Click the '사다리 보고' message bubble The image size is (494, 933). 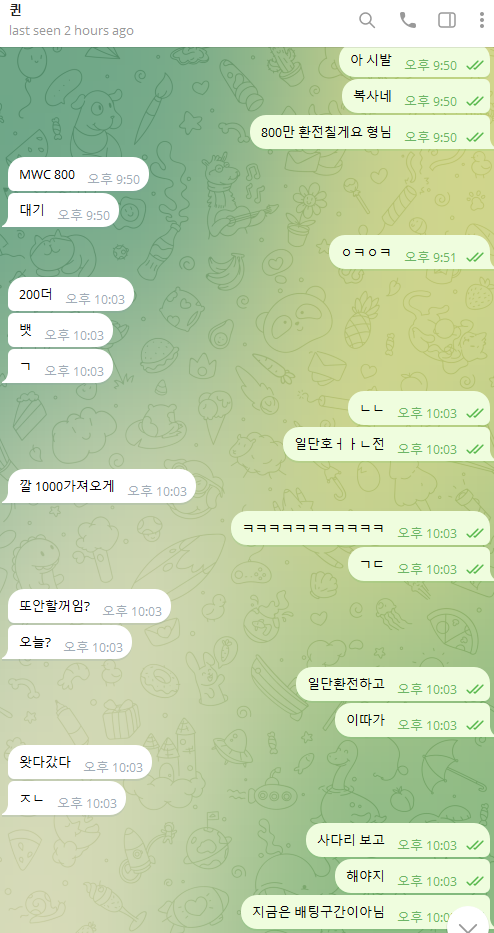tap(398, 840)
